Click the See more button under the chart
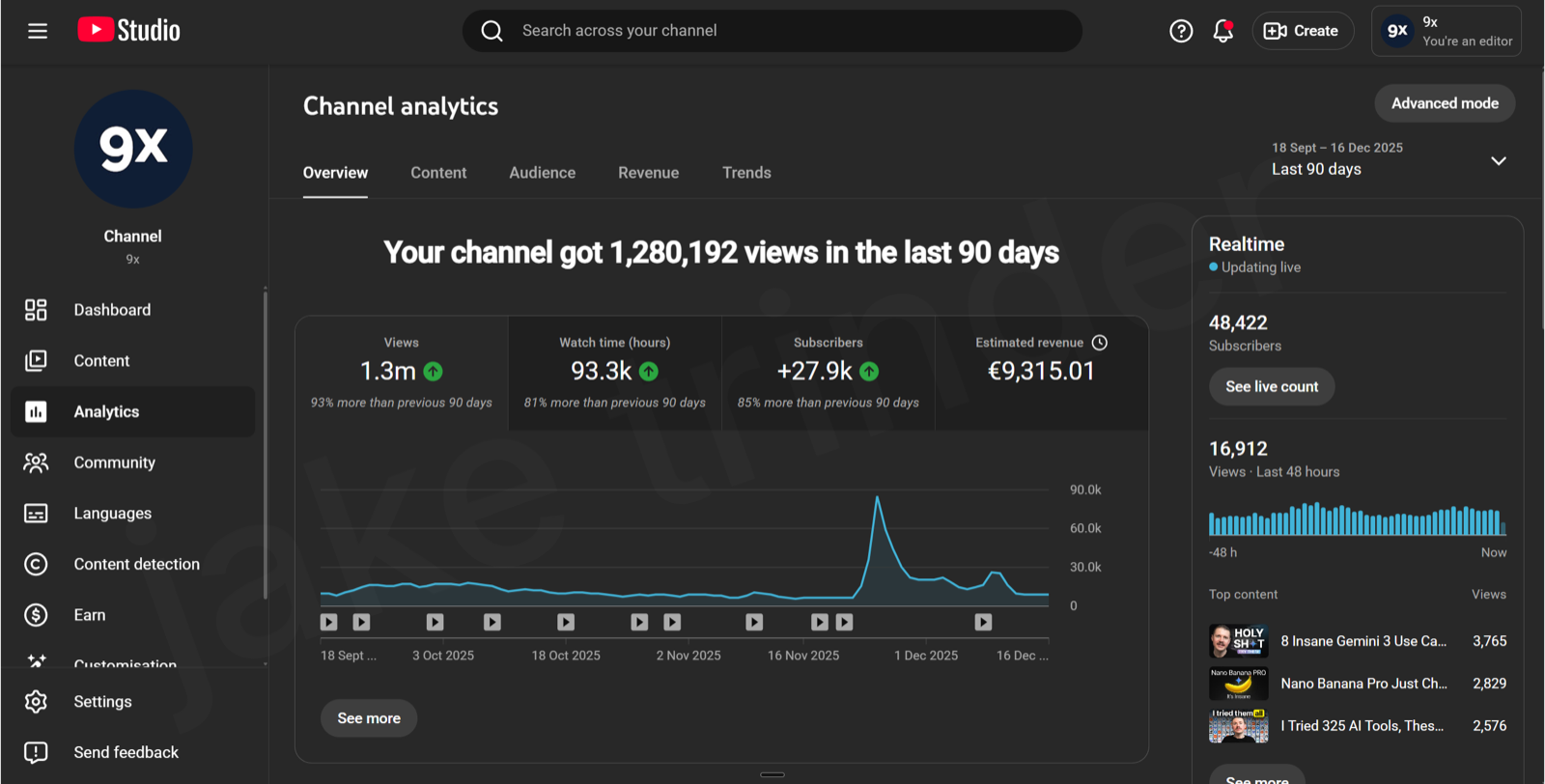This screenshot has width=1545, height=784. [x=369, y=718]
